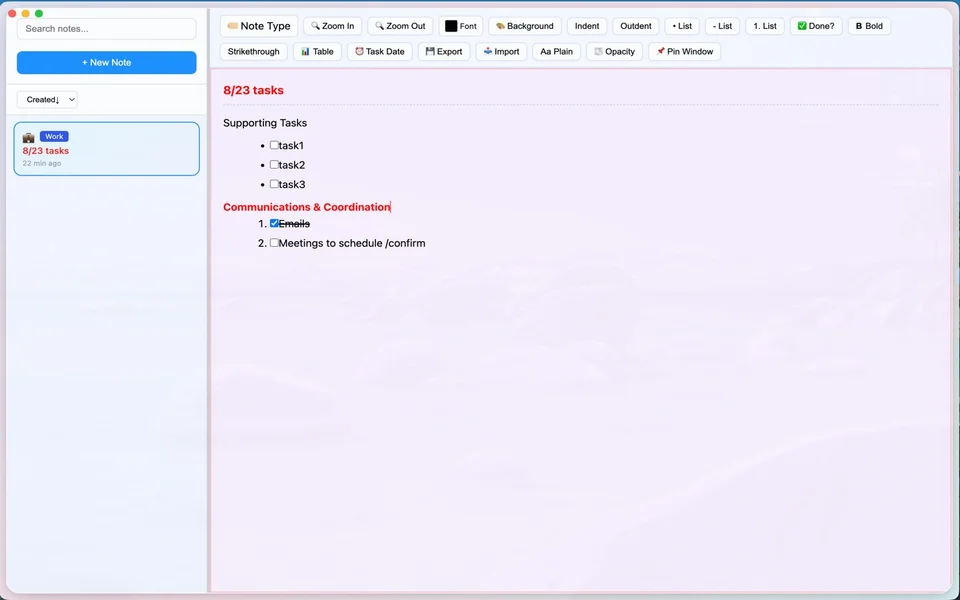Click the Work tag badge

point(54,137)
